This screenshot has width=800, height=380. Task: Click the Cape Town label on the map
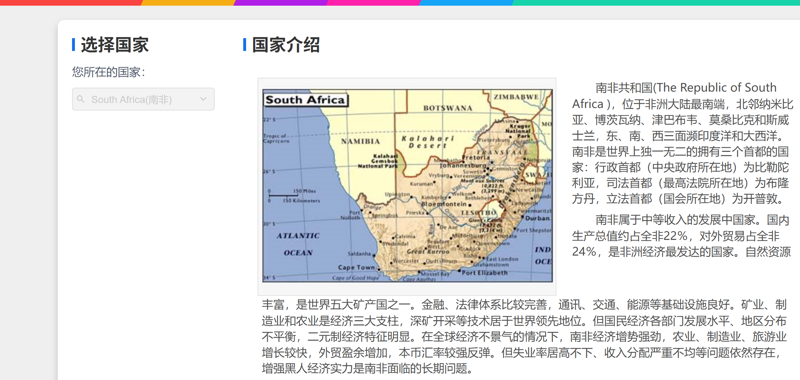356,267
